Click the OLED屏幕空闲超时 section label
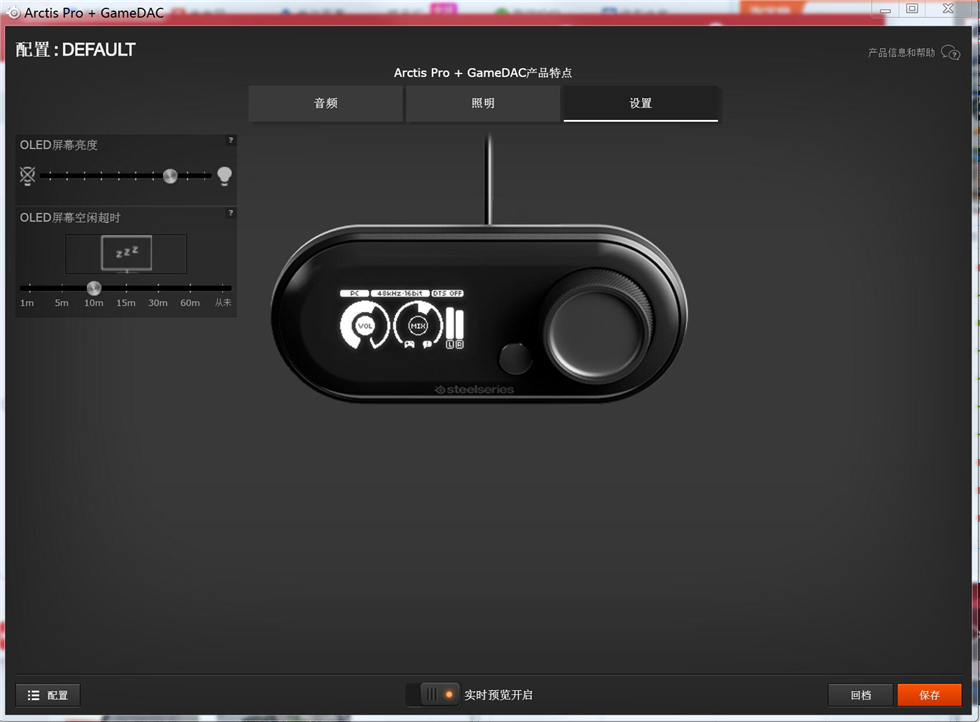Image resolution: width=980 pixels, height=722 pixels. [x=70, y=218]
